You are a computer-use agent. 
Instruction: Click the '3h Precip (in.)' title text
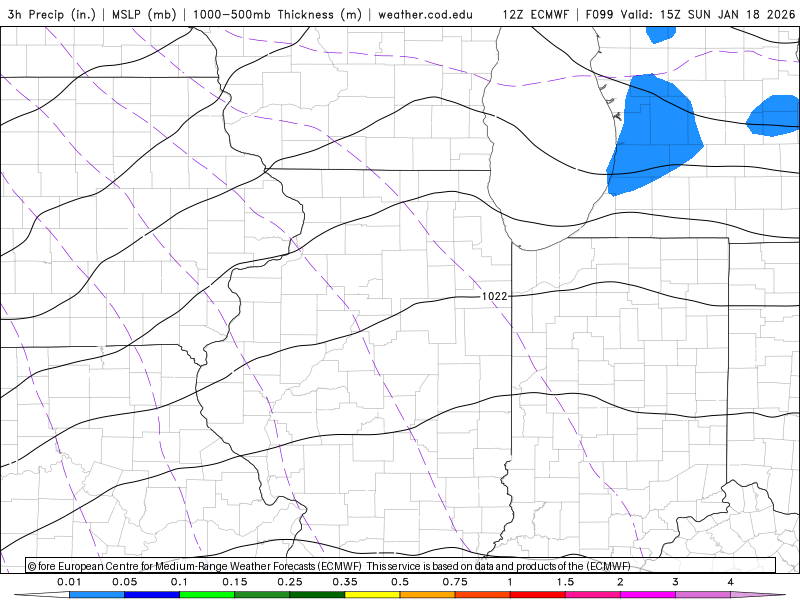click(52, 14)
